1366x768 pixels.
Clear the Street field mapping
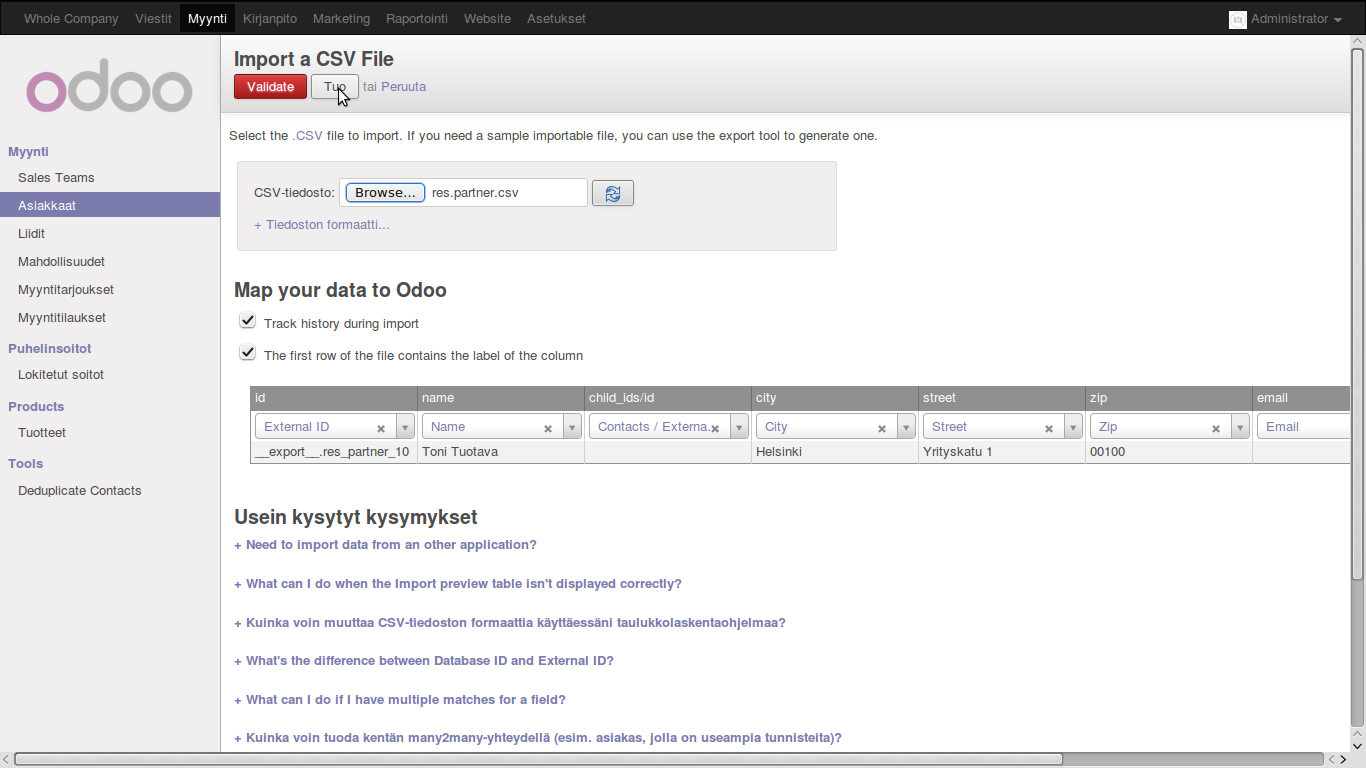click(1049, 428)
